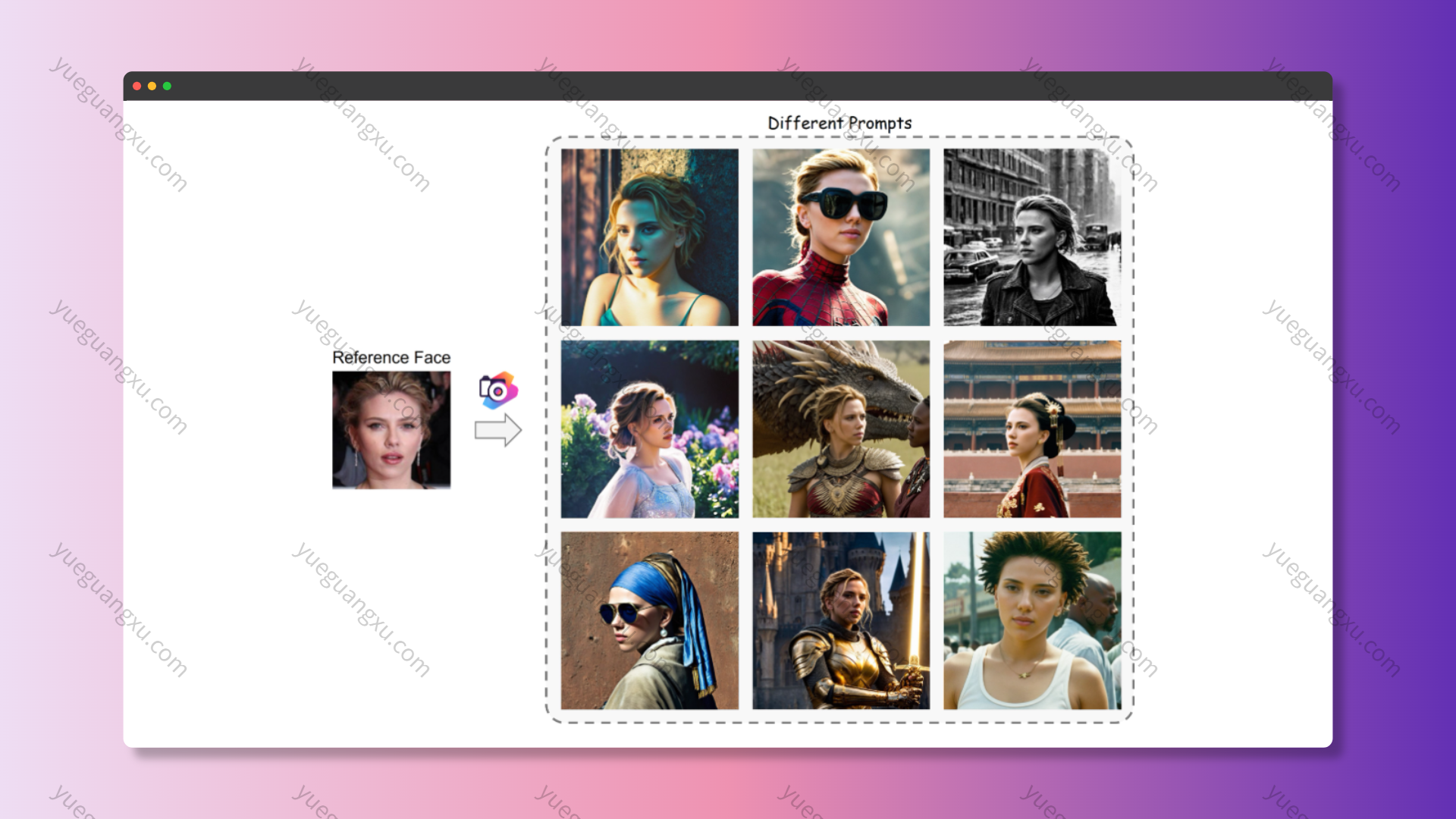
Task: Select the Reference Face portrait image
Action: 391,430
